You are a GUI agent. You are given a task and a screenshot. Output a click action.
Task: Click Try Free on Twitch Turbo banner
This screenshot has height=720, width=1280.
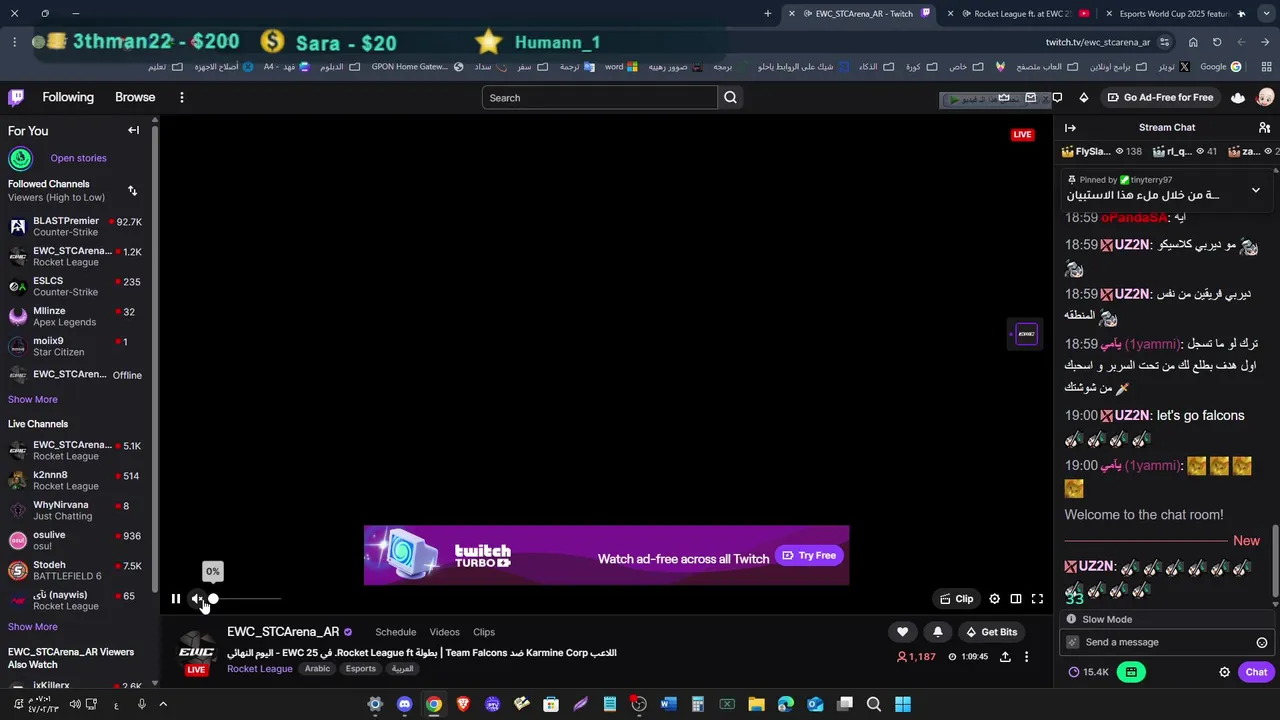pyautogui.click(x=809, y=556)
